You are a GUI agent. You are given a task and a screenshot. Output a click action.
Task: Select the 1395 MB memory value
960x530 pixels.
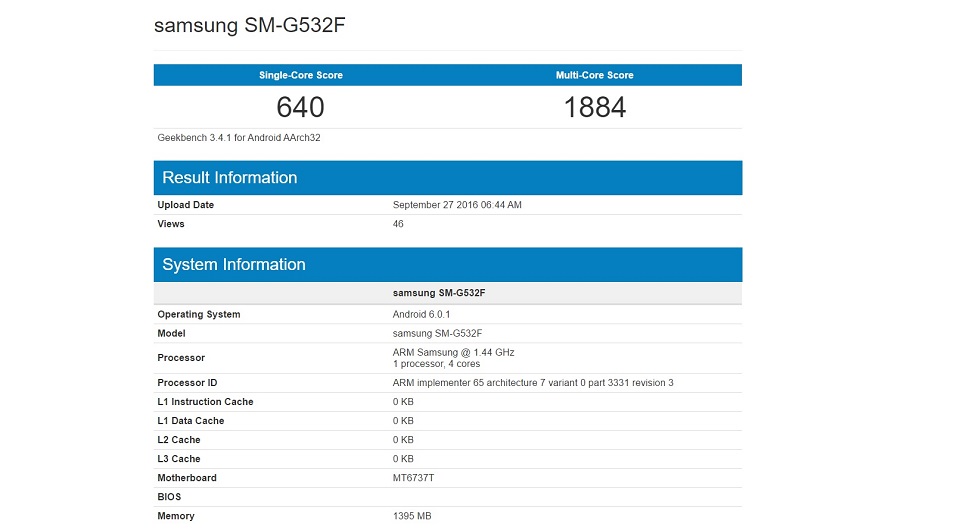(x=412, y=516)
